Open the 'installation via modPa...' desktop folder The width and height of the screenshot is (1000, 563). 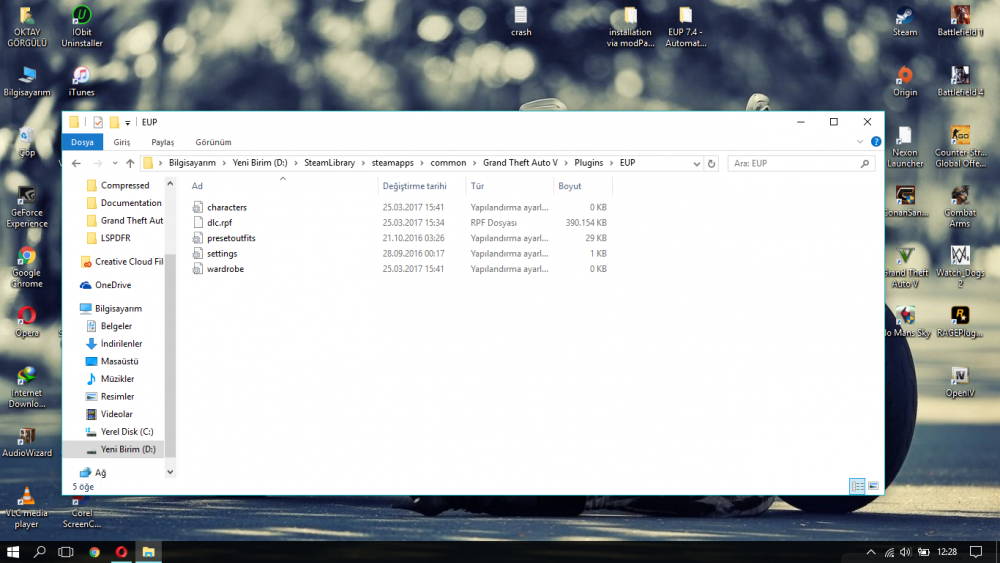pyautogui.click(x=630, y=26)
